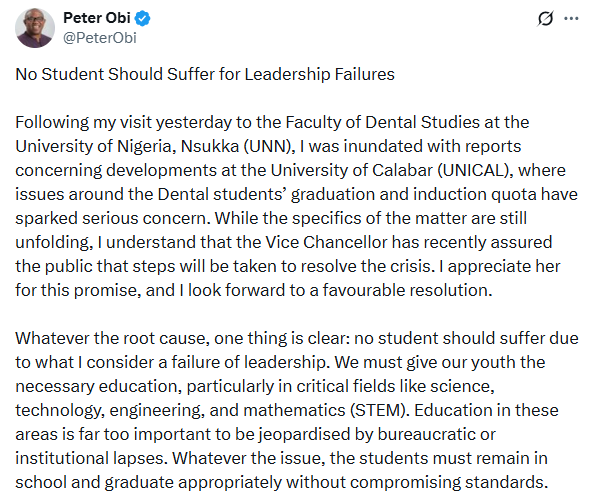Click the phrase "Whatever the root cause"
Screen dimensions: 595x498
point(112,339)
